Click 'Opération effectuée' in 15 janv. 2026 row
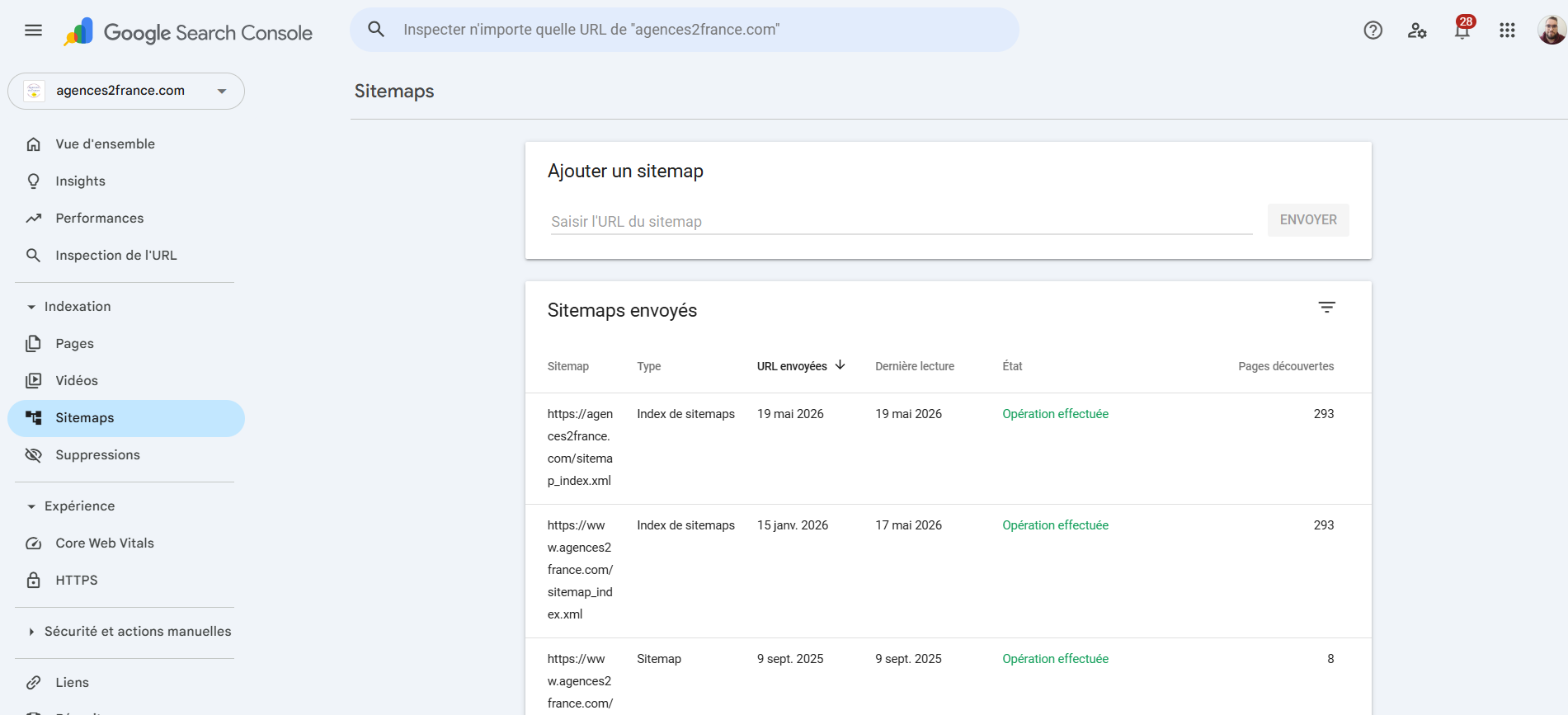1568x715 pixels. click(x=1055, y=525)
